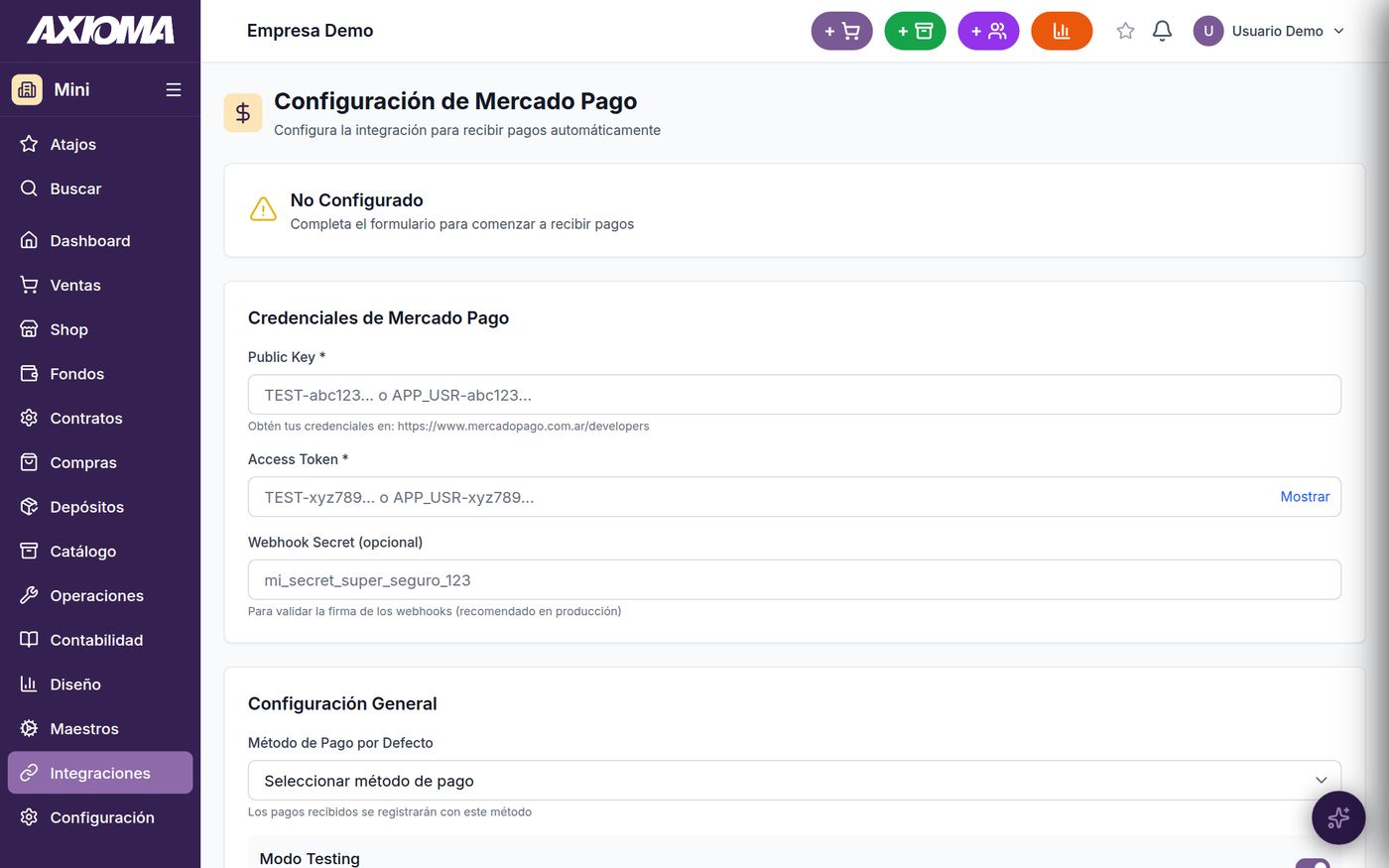1389x868 pixels.
Task: Click the Credenciales de Mercado Pago heading
Action: tap(378, 318)
